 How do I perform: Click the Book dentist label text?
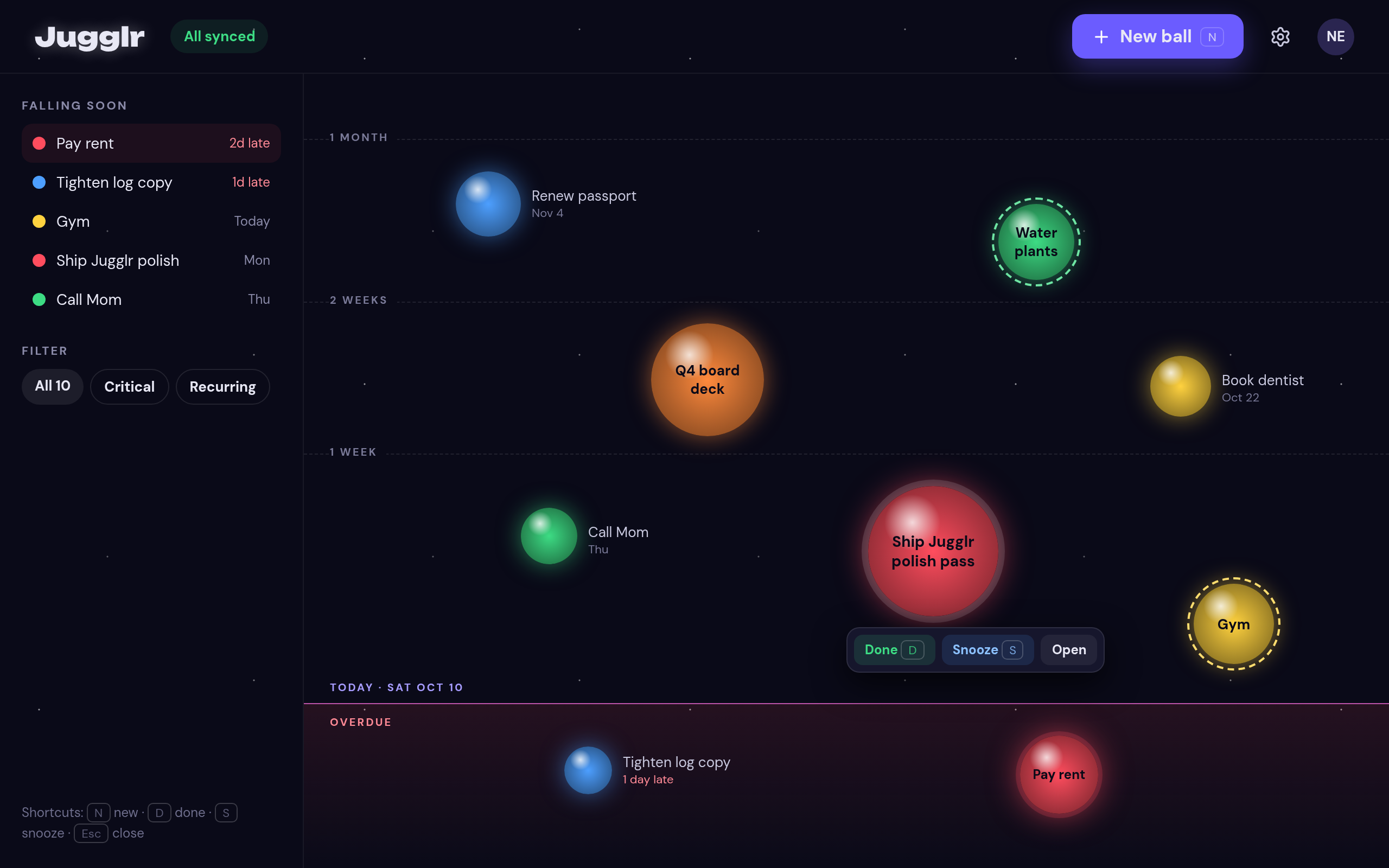[1262, 380]
